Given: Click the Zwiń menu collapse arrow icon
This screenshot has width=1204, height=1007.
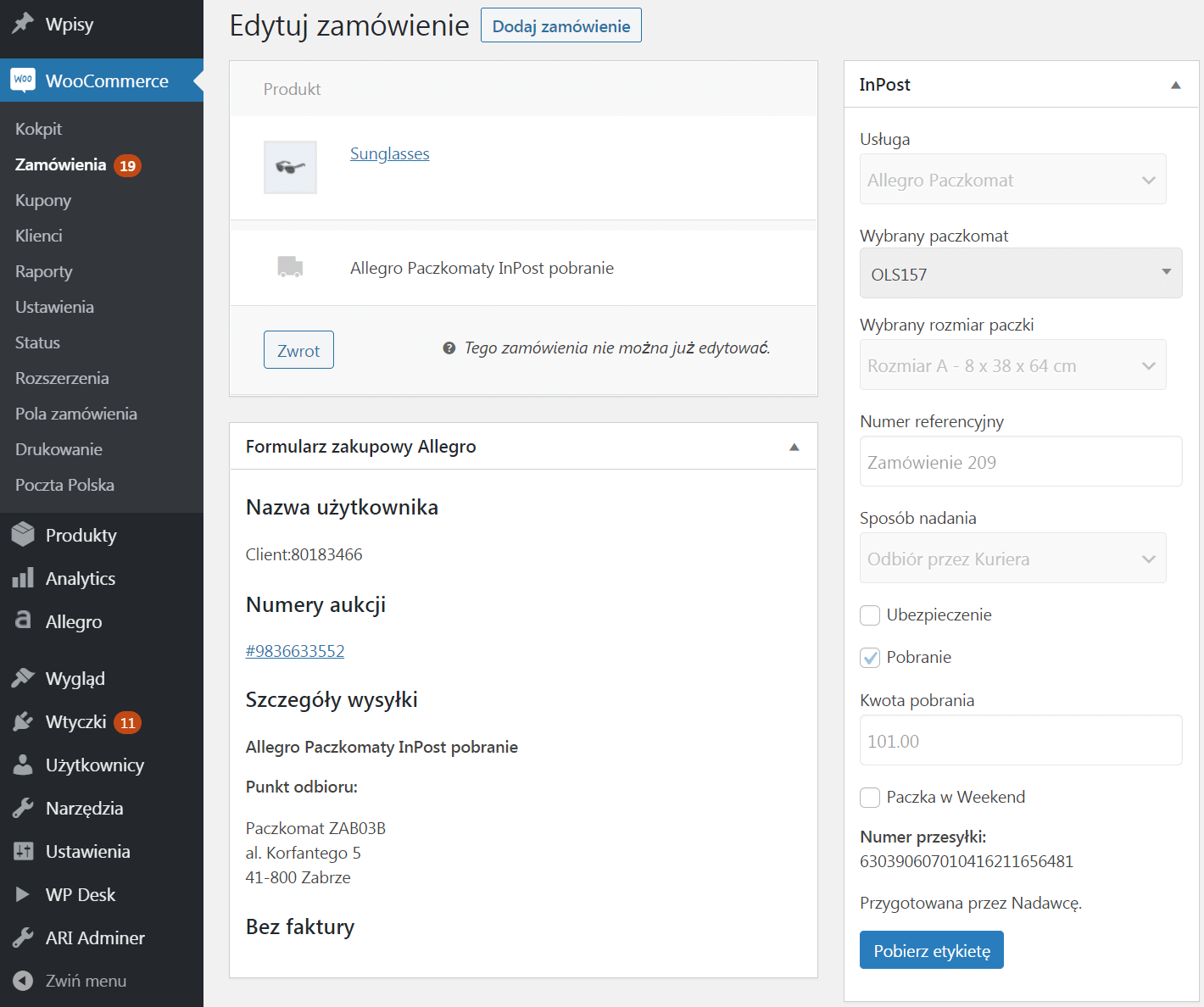Looking at the screenshot, I should (x=23, y=981).
